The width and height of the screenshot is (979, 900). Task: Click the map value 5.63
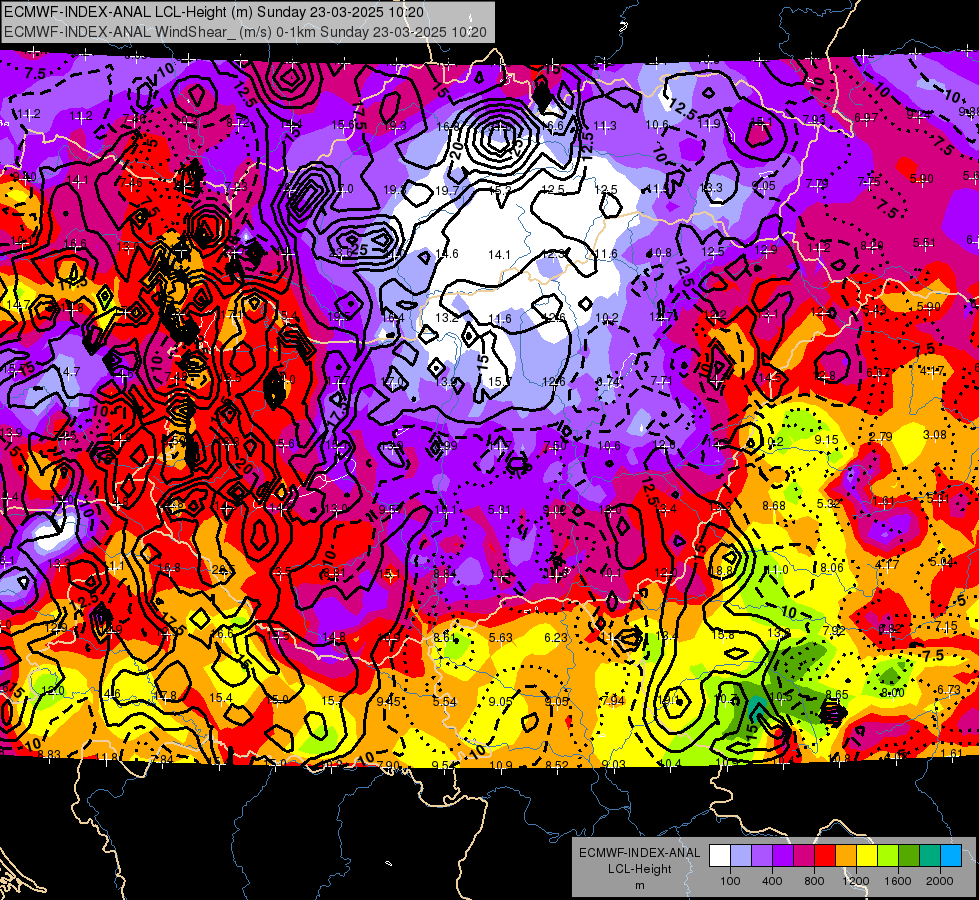tap(501, 638)
